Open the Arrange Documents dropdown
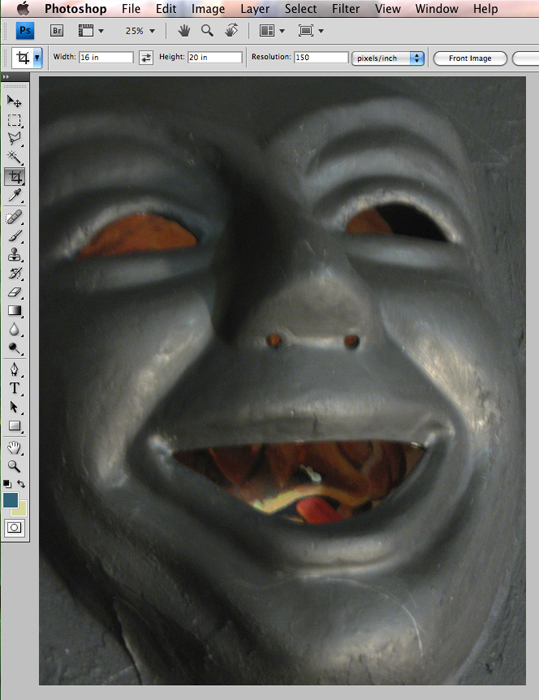 pyautogui.click(x=272, y=30)
